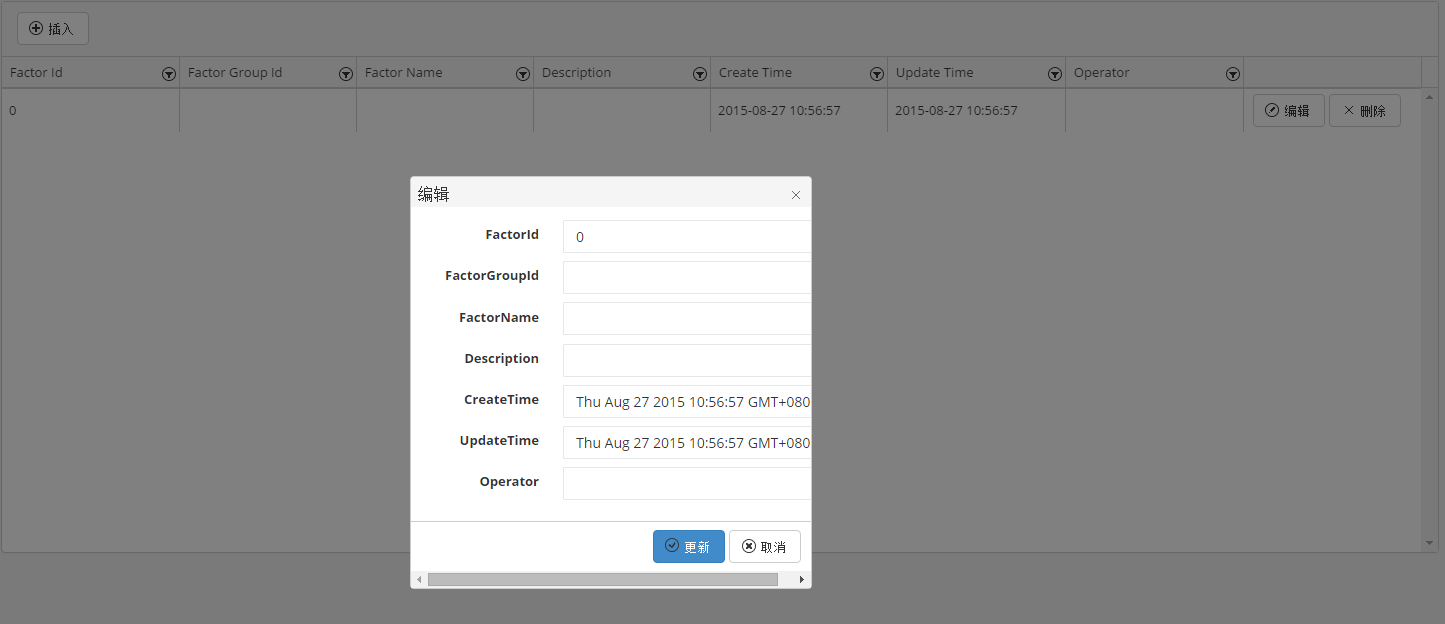
Task: Sort by Create Time column header
Action: point(755,73)
